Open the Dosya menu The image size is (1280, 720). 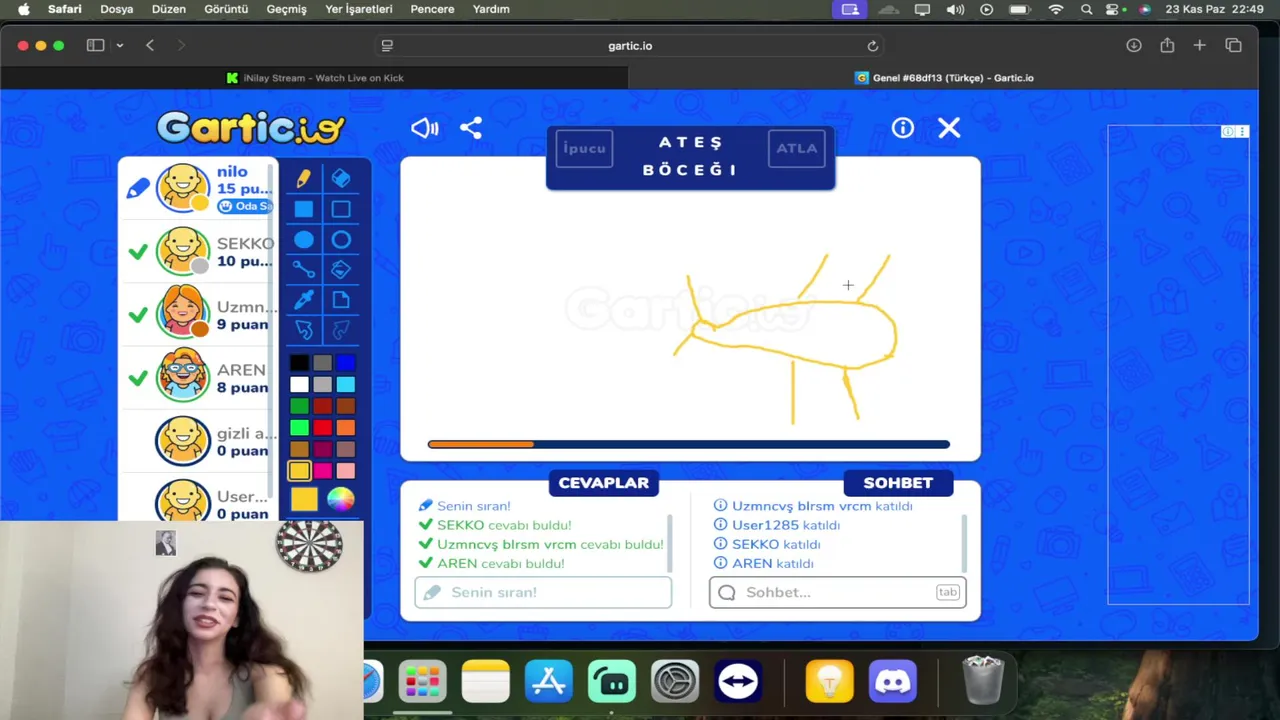tap(117, 9)
